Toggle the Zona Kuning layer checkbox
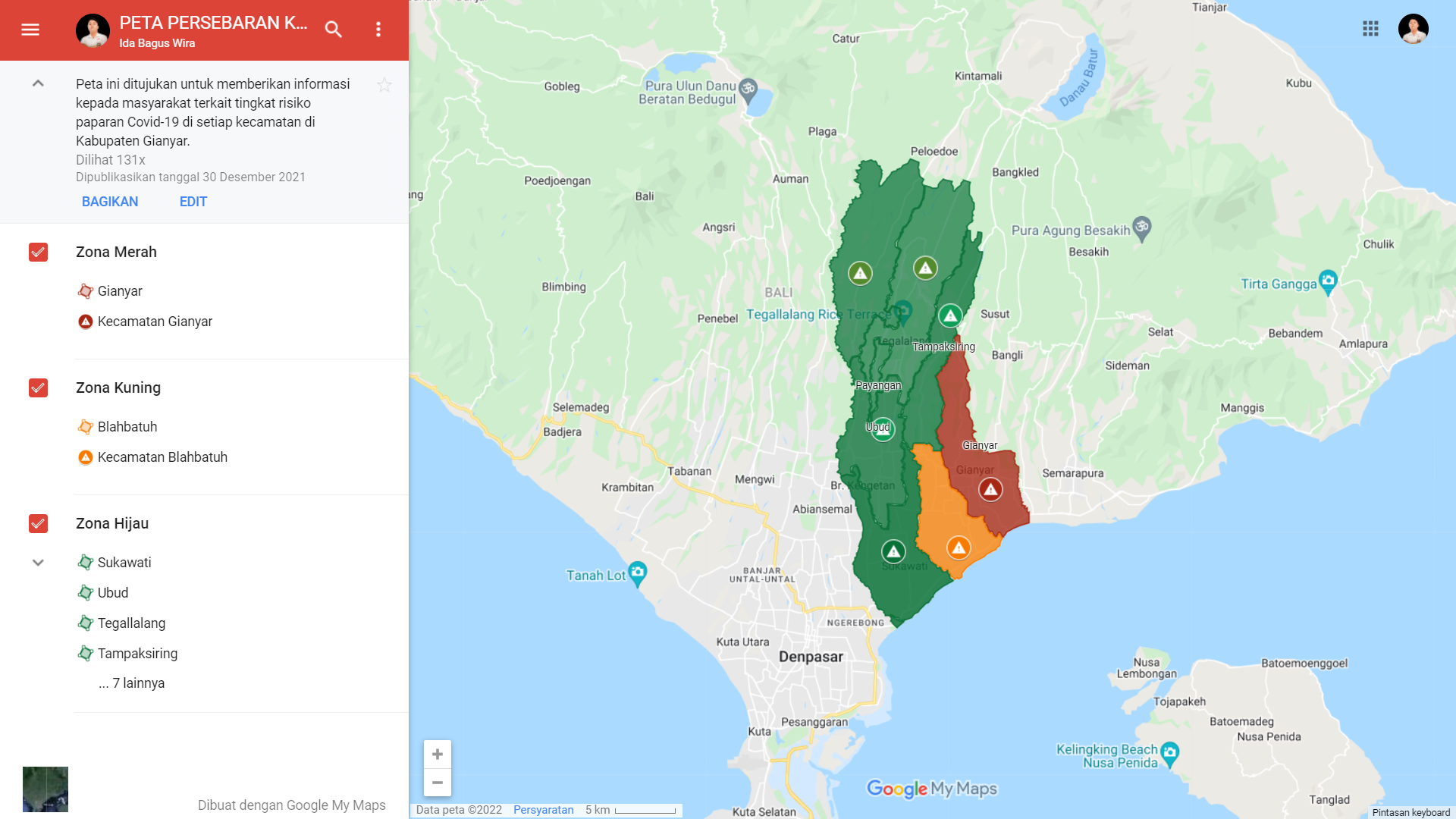This screenshot has height=819, width=1456. [38, 388]
